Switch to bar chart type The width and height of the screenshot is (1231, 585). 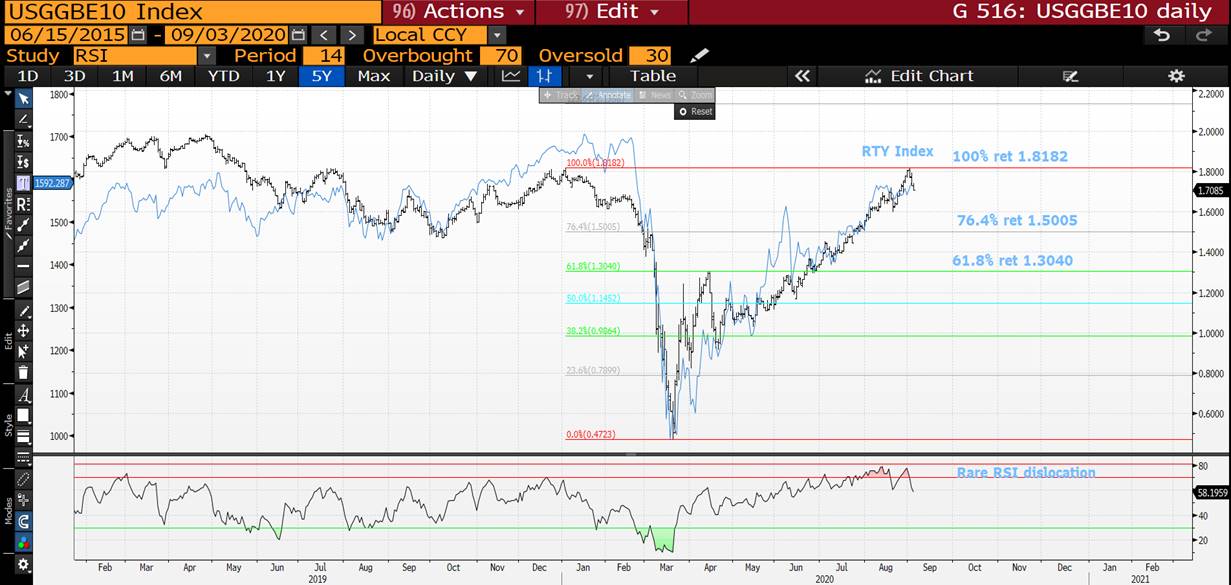544,76
